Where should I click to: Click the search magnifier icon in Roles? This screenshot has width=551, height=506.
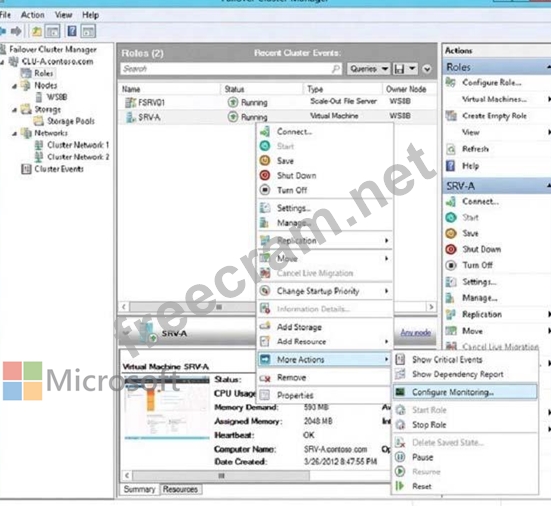point(336,69)
